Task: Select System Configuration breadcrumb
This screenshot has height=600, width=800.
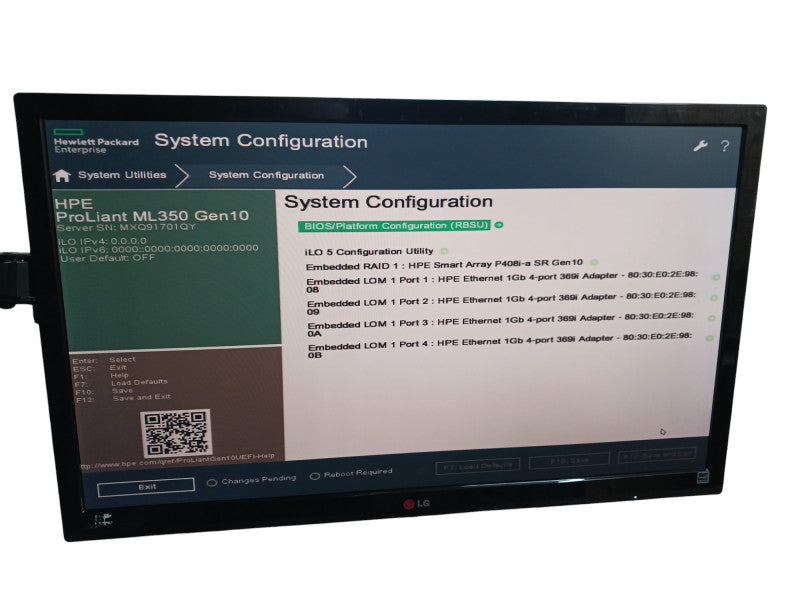Action: coord(266,175)
